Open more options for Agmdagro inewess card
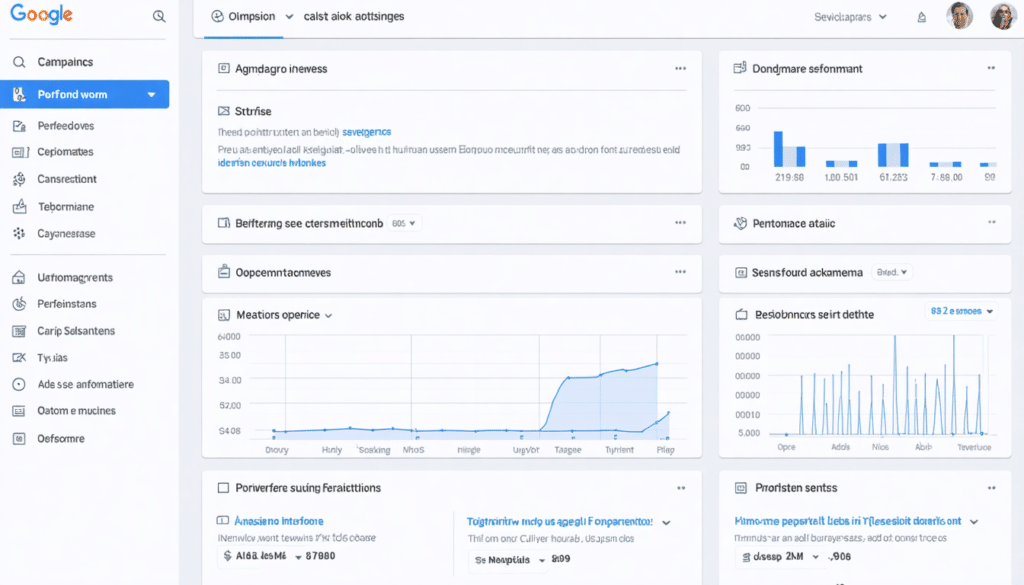 pos(680,69)
